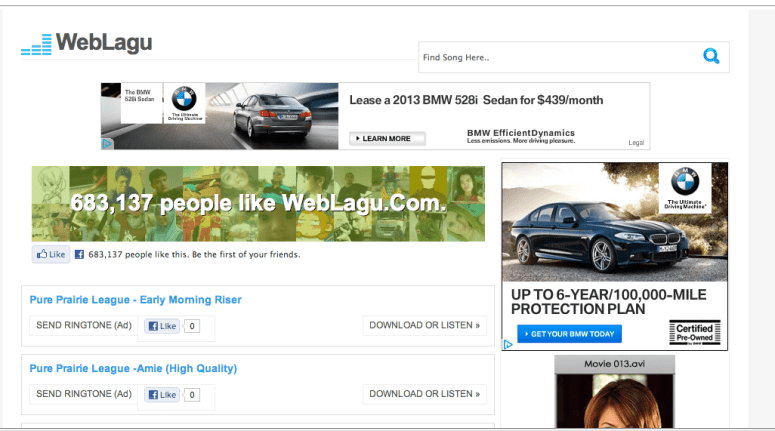The width and height of the screenshot is (775, 431).
Task: Click SEND RINGTONE for Early Morning Riser
Action: tap(84, 325)
